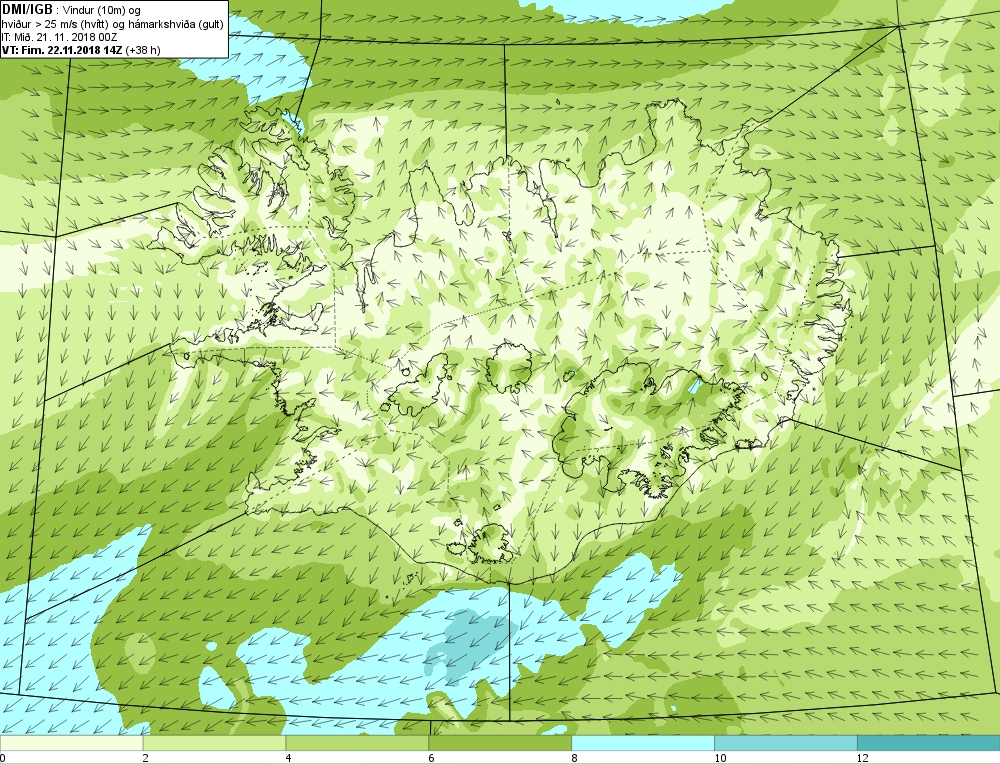
Task: Click the legend swatch above 12 m/s
Action: point(929,743)
